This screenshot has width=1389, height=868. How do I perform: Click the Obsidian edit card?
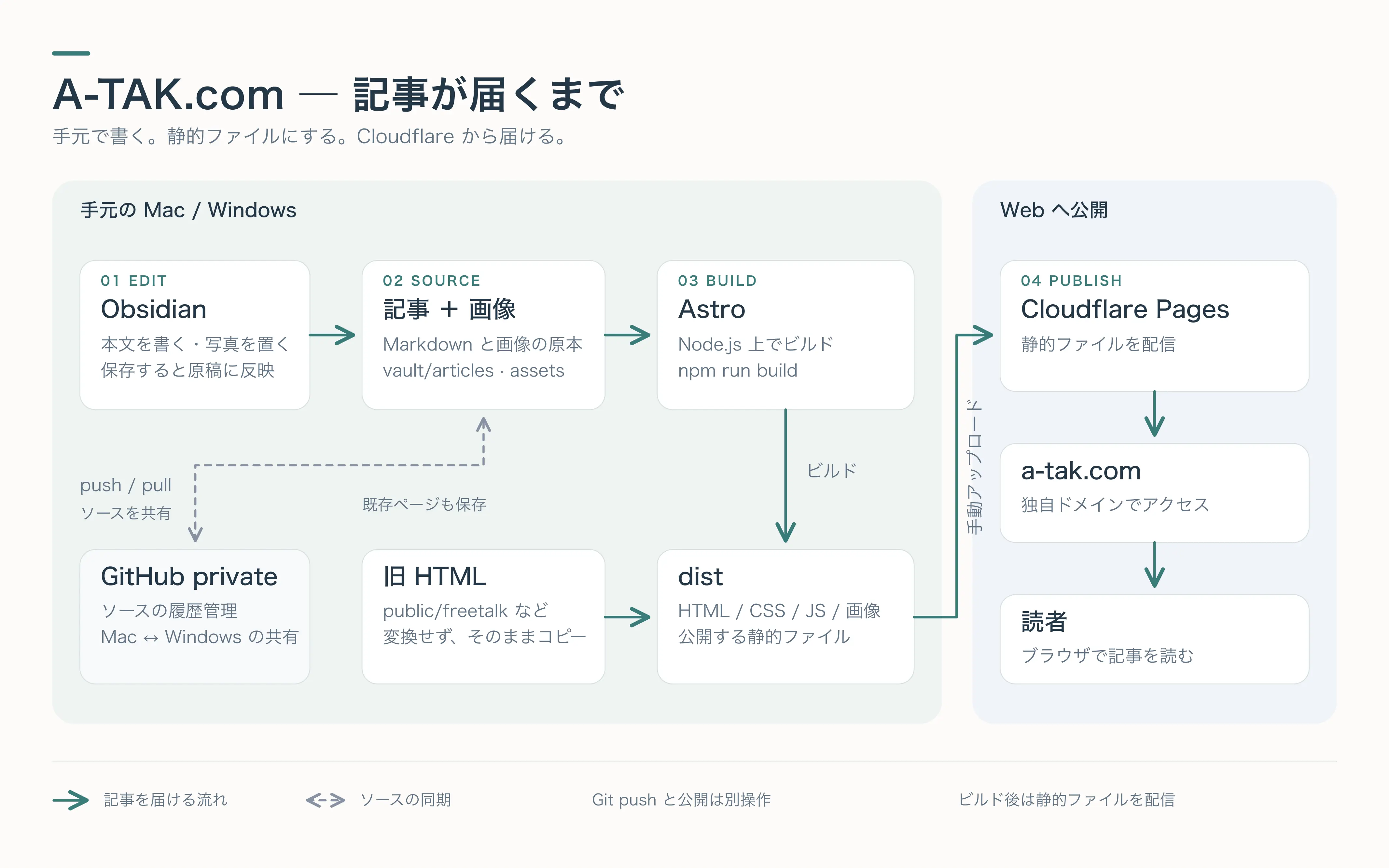click(195, 335)
